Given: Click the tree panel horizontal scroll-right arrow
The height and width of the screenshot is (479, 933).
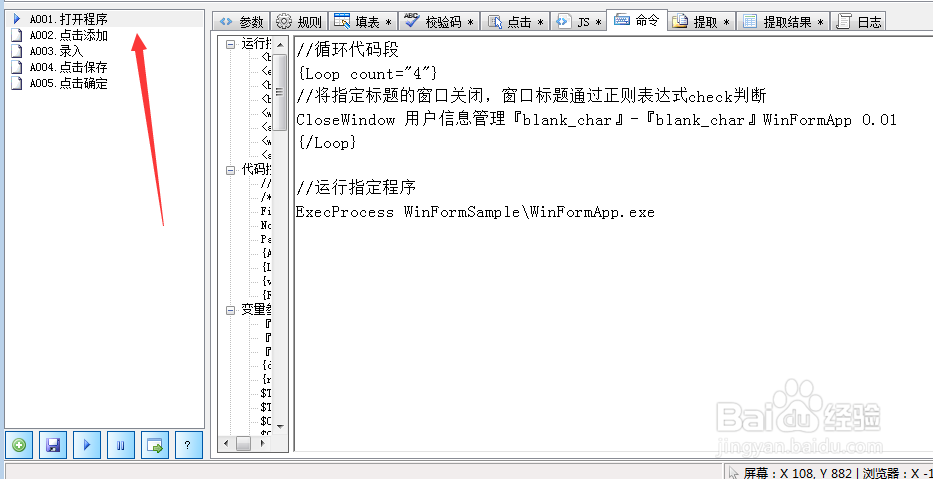Looking at the screenshot, I should tap(263, 444).
